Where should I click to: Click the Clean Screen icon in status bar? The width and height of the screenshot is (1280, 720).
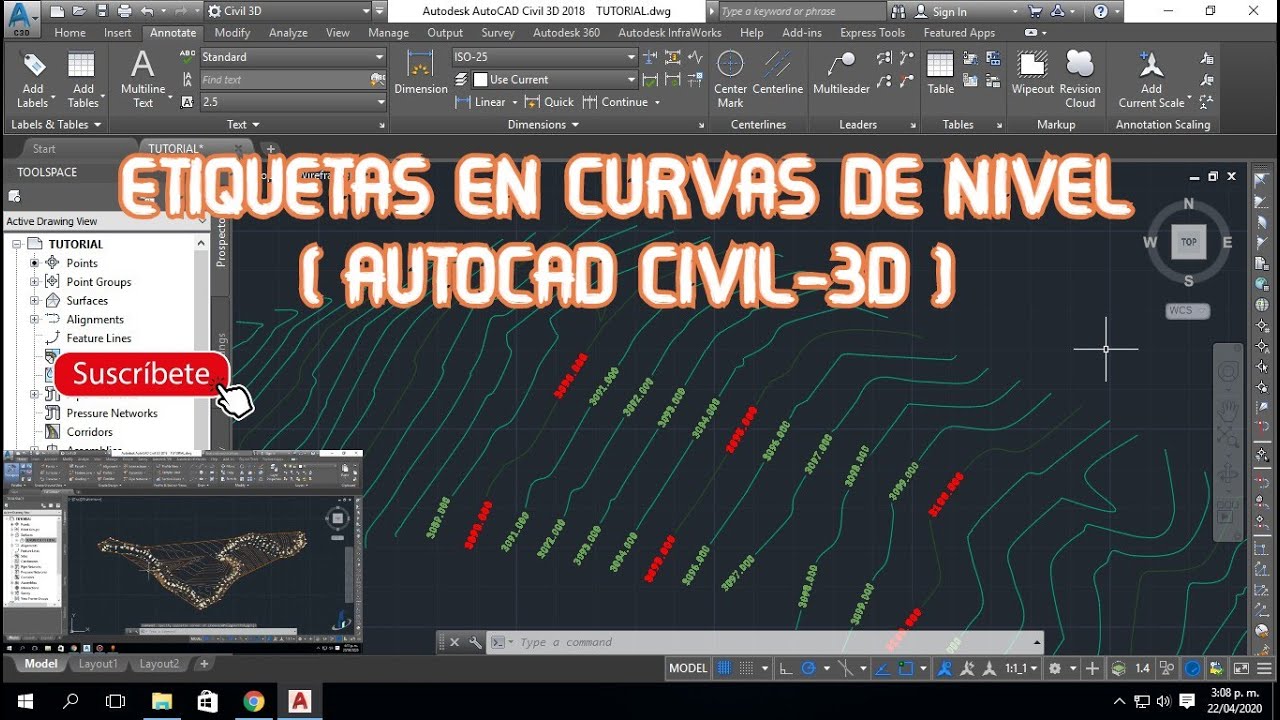click(x=1241, y=668)
